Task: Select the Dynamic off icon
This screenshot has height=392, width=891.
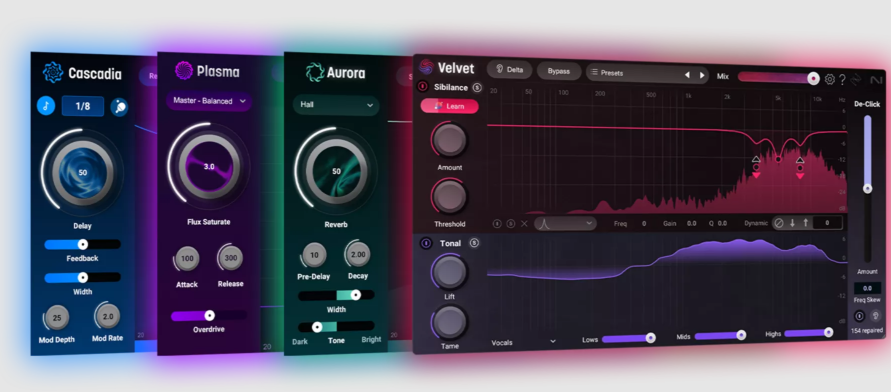Action: (779, 223)
